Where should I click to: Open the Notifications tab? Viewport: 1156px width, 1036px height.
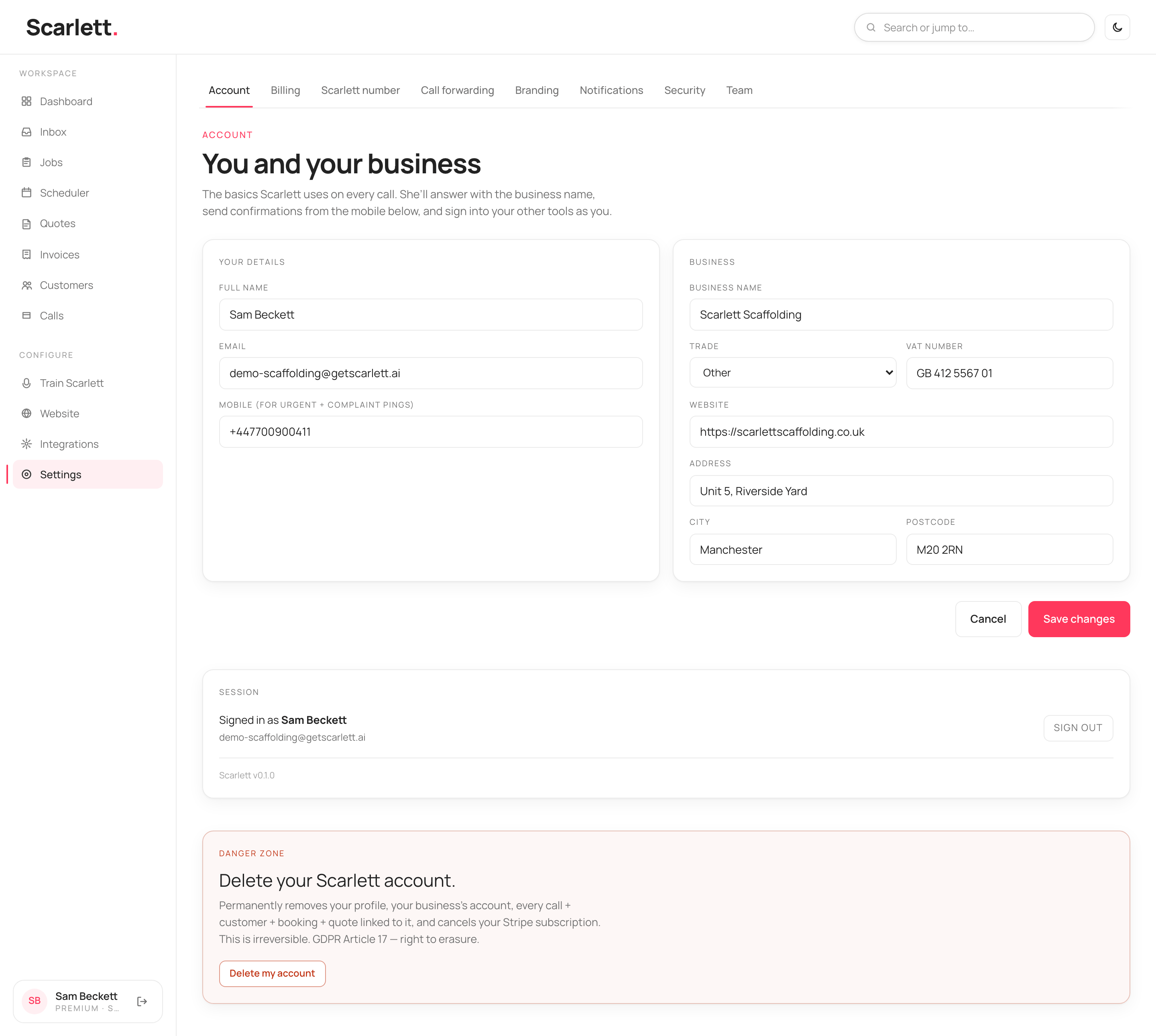(x=612, y=91)
